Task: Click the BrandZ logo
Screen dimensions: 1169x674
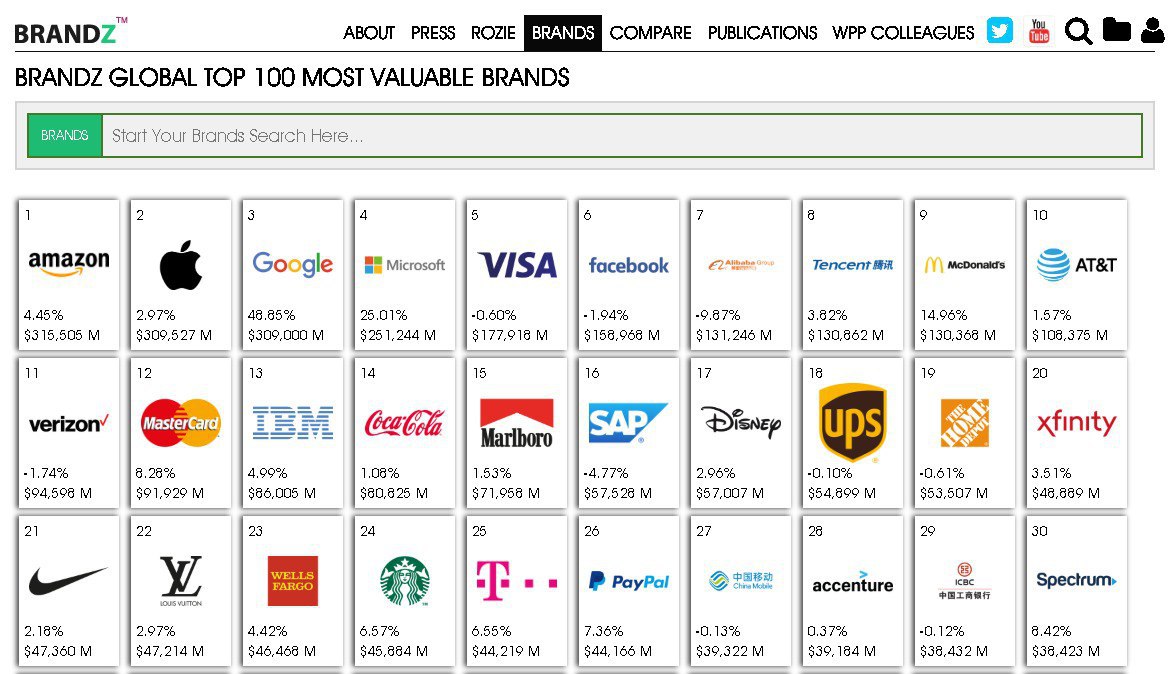Action: click(x=70, y=31)
